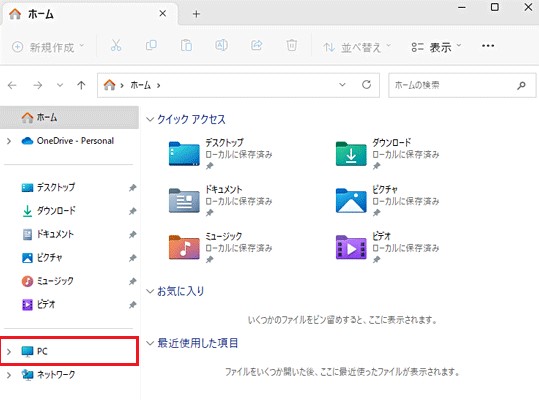539x400 pixels.
Task: Click the pin icon beside sidebar ミュージック
Action: (x=132, y=281)
